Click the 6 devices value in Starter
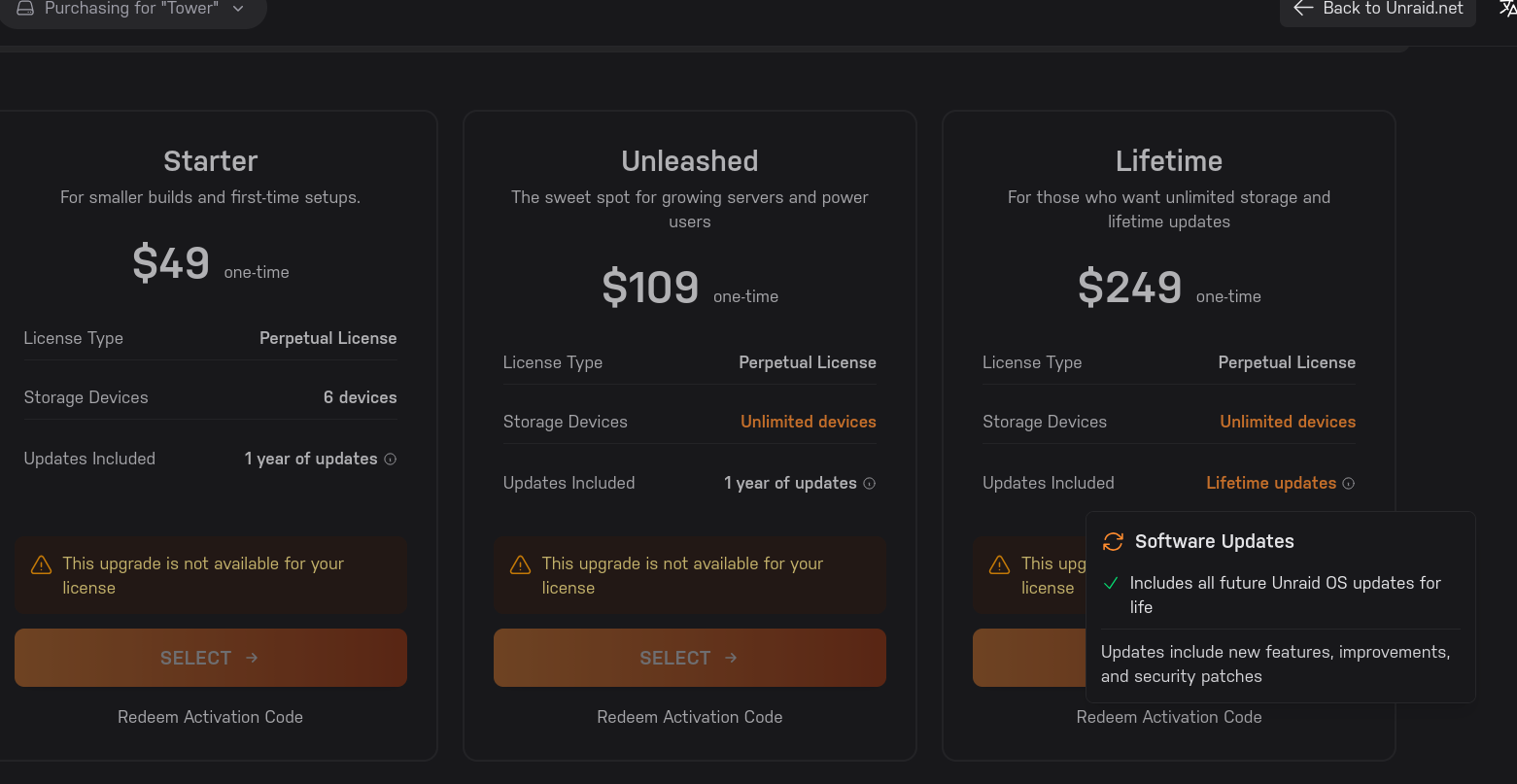This screenshot has width=1517, height=784. (361, 397)
